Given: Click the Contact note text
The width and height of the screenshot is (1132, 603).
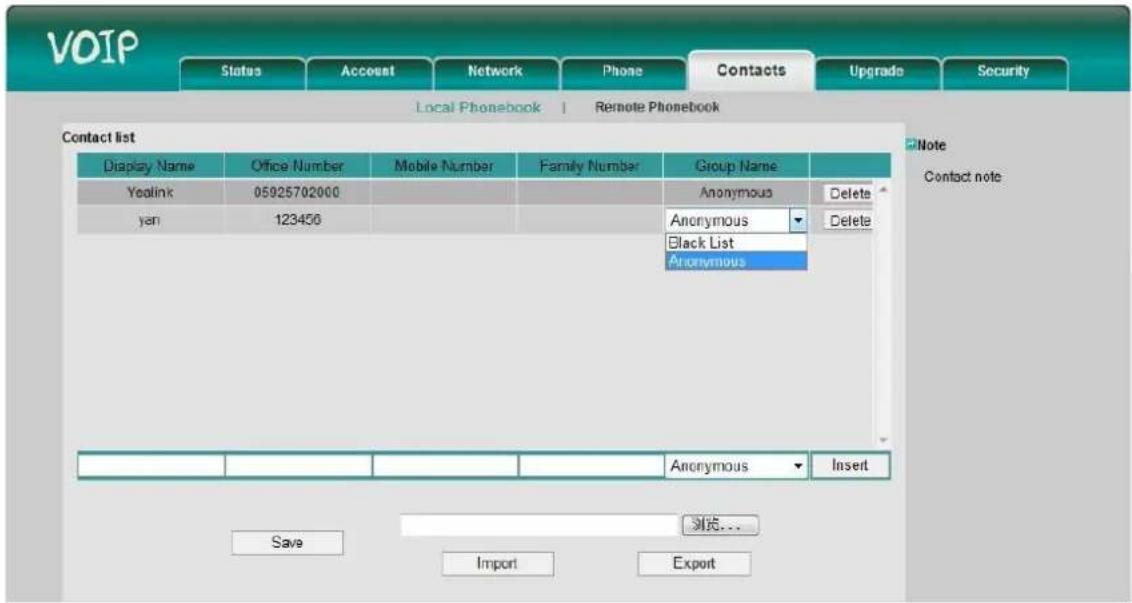Looking at the screenshot, I should click(962, 177).
